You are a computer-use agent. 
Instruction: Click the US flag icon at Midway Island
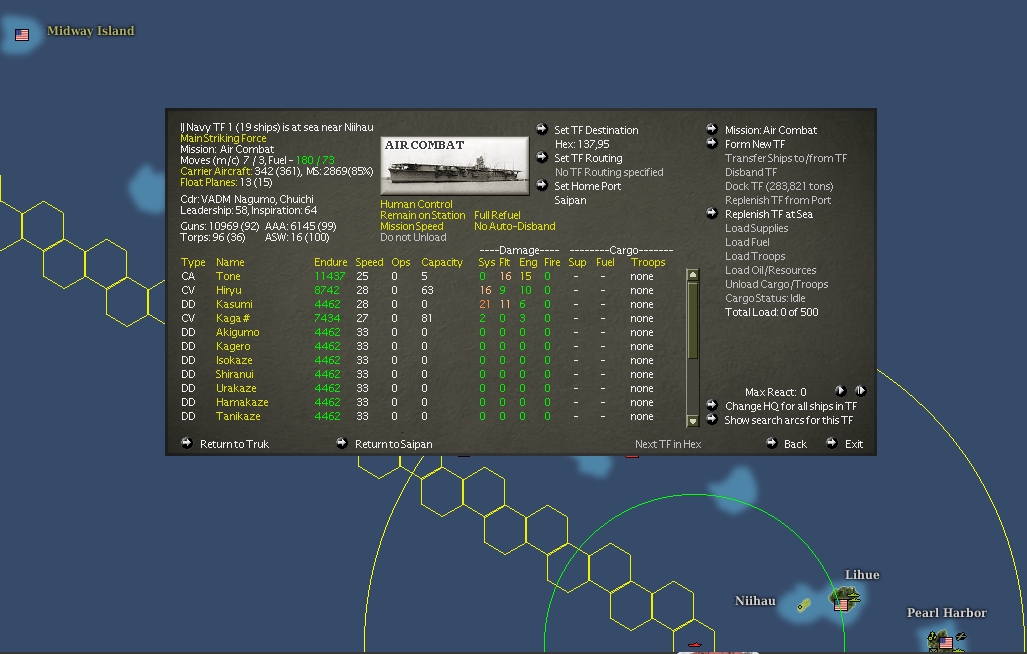22,35
